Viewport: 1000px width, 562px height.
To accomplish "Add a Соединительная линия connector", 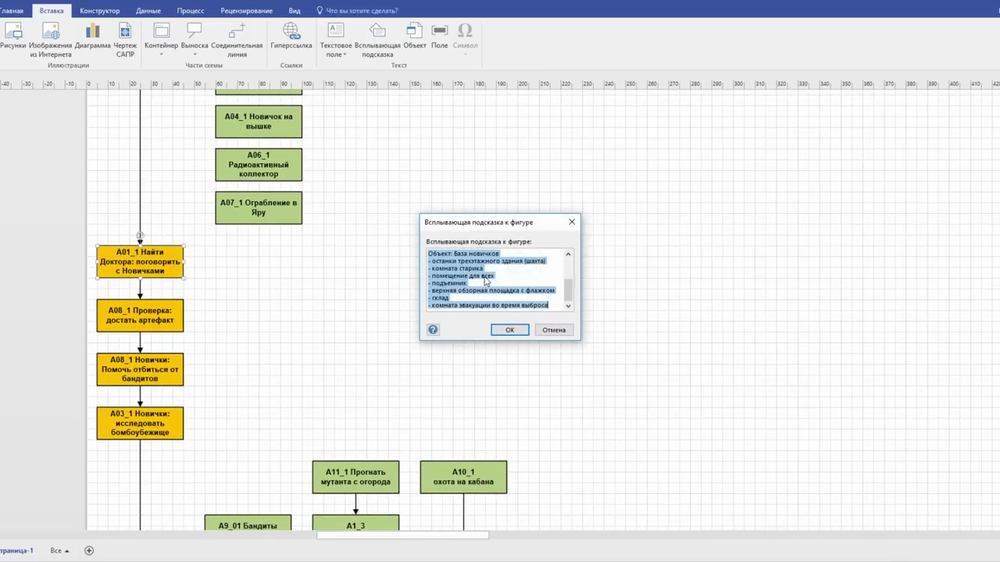I will 237,36.
